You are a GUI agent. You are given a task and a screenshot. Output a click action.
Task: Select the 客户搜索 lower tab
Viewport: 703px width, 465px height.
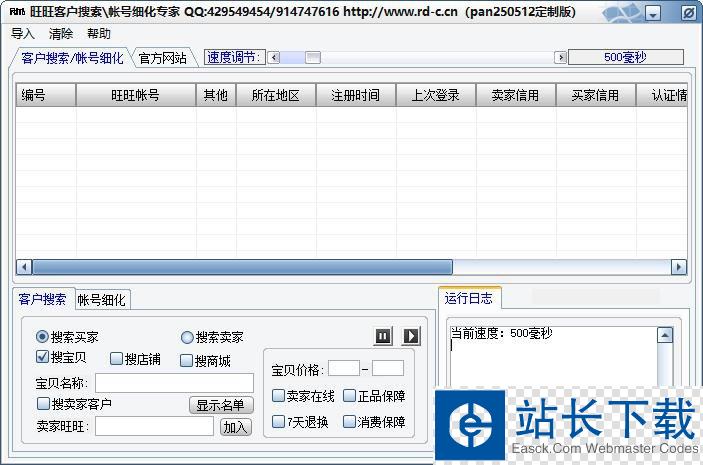[x=42, y=299]
